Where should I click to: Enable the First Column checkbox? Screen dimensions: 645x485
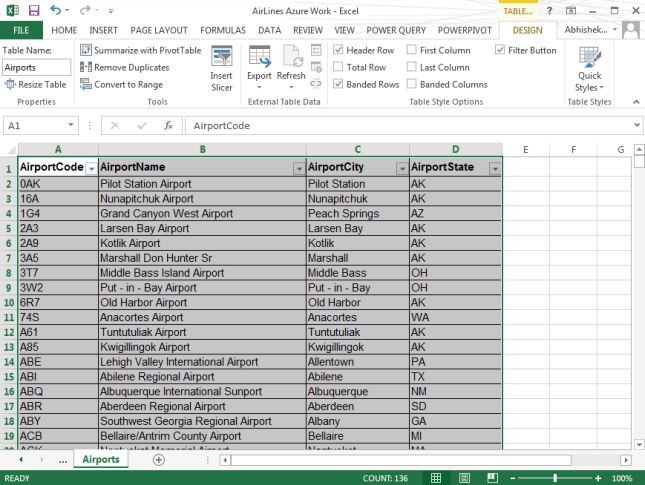coord(411,50)
